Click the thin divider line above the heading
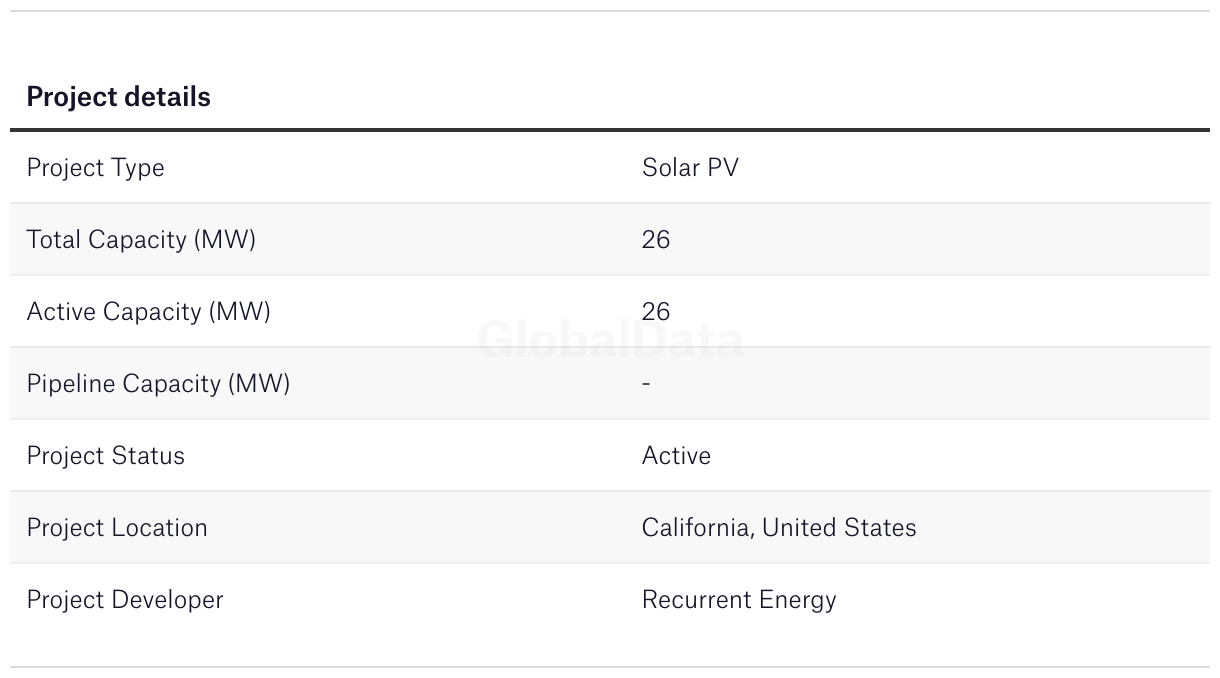This screenshot has height=678, width=1220. (610, 11)
